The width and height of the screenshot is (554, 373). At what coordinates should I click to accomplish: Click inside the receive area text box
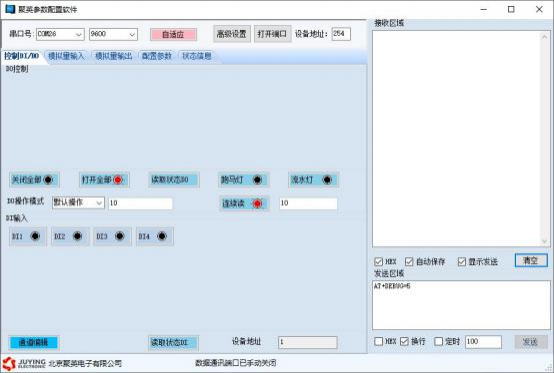456,139
